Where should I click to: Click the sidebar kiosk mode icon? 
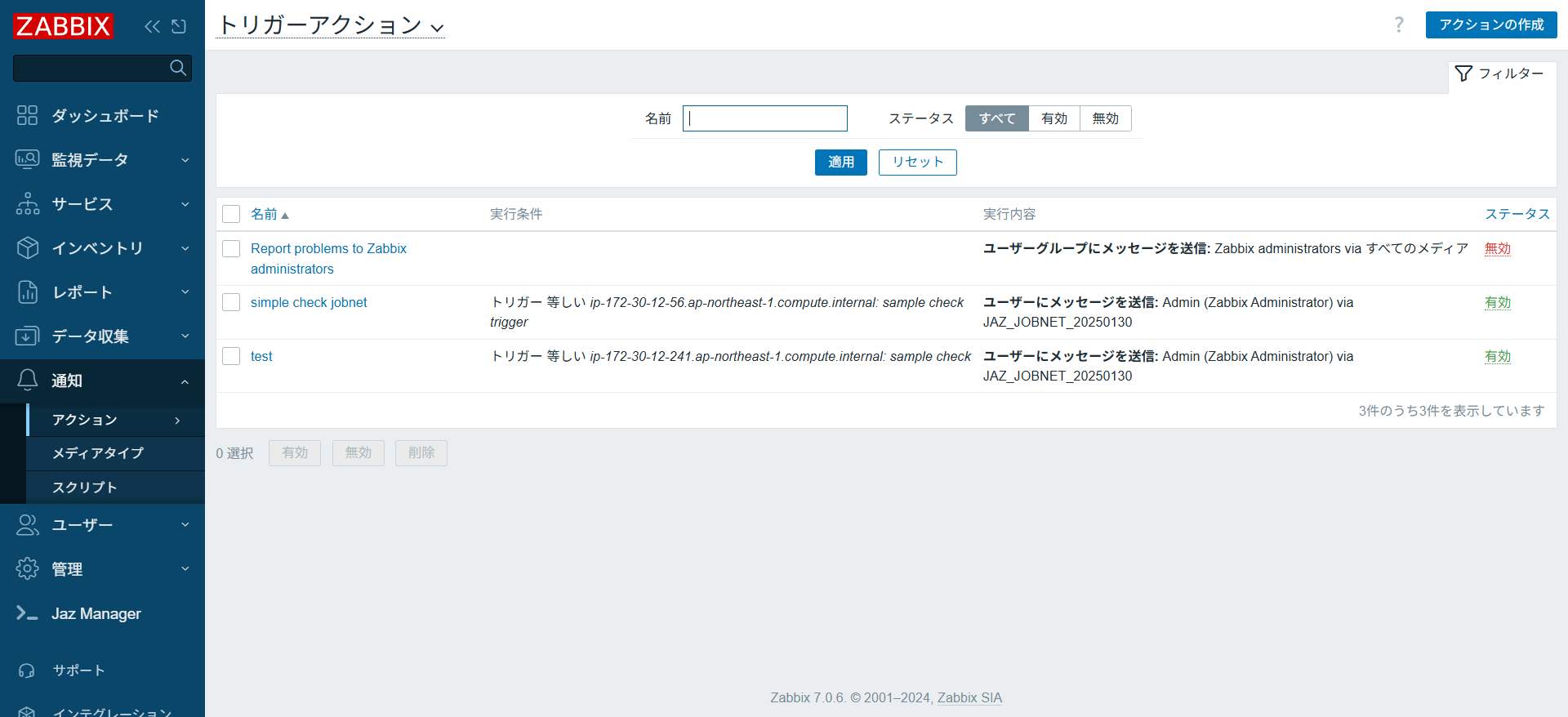click(x=179, y=26)
